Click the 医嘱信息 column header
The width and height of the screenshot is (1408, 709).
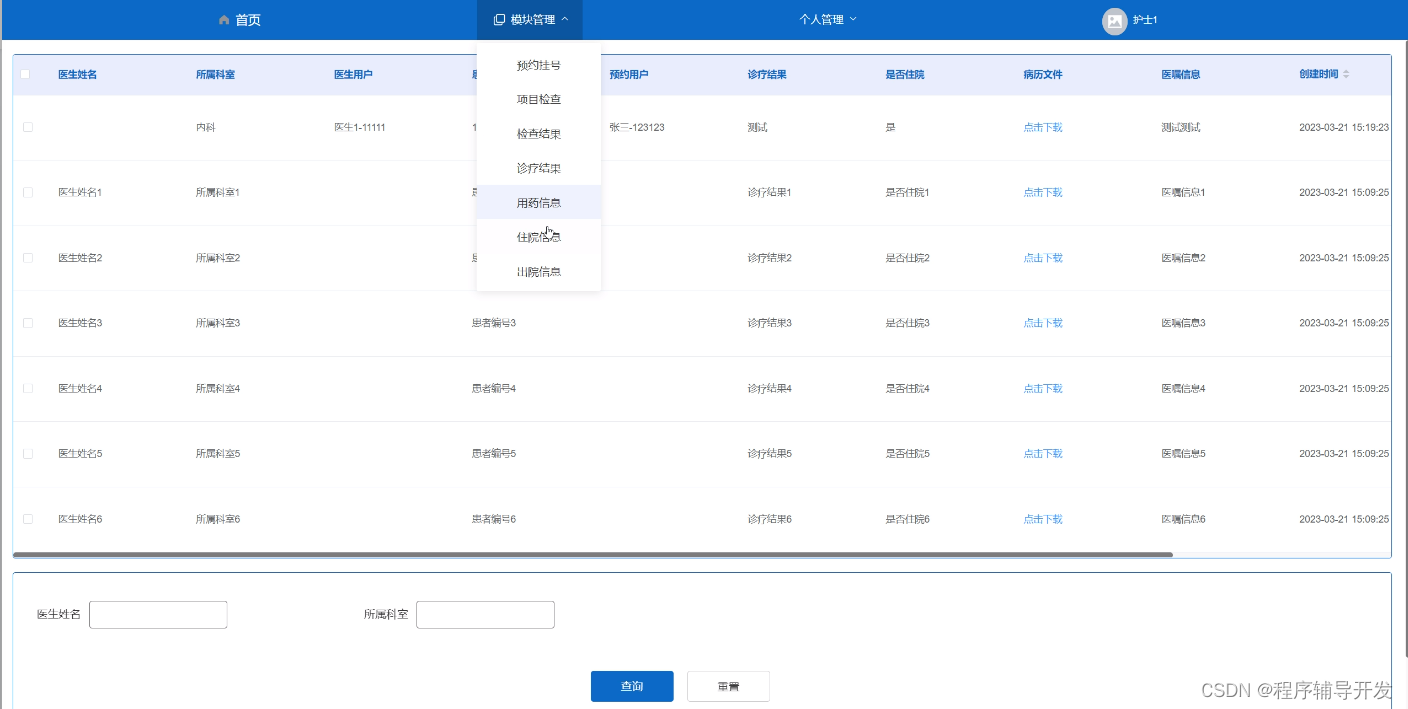pos(1181,74)
